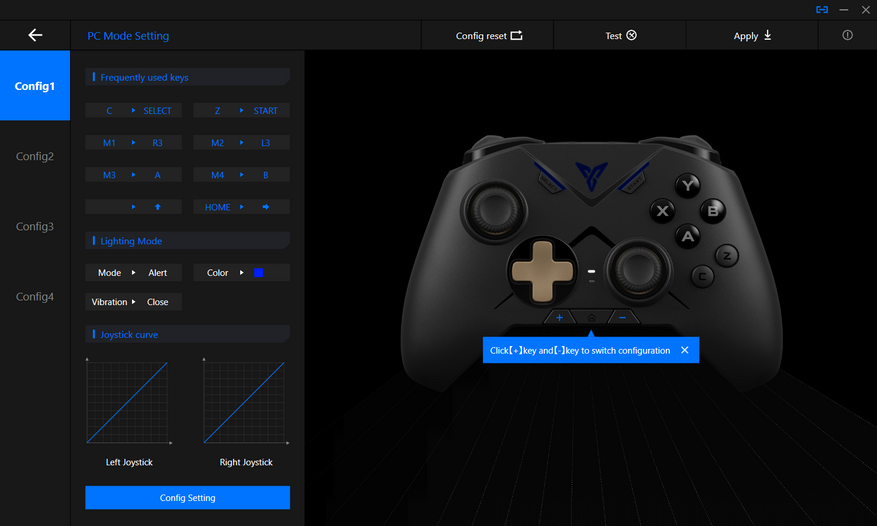Click Config reset

(x=488, y=35)
